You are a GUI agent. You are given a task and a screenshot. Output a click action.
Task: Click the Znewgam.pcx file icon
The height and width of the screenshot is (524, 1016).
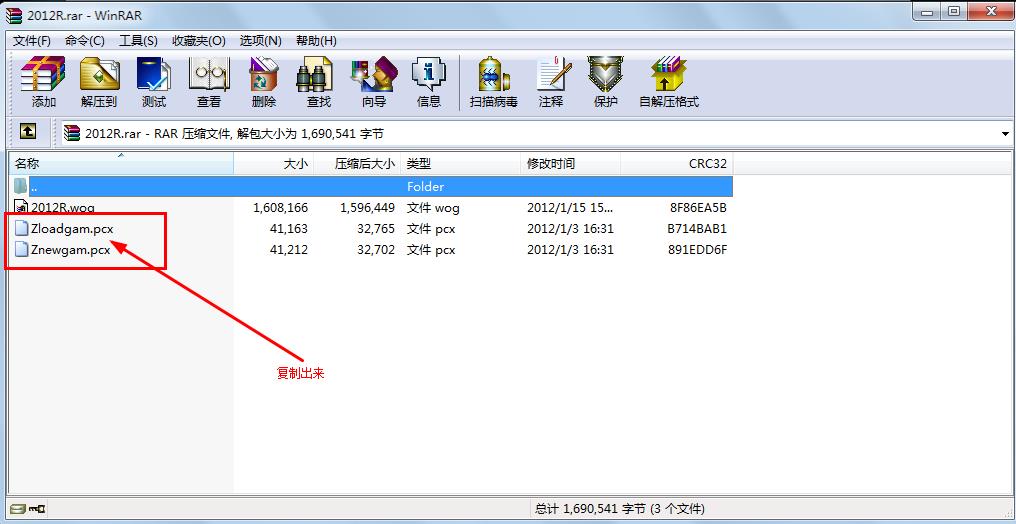point(21,249)
